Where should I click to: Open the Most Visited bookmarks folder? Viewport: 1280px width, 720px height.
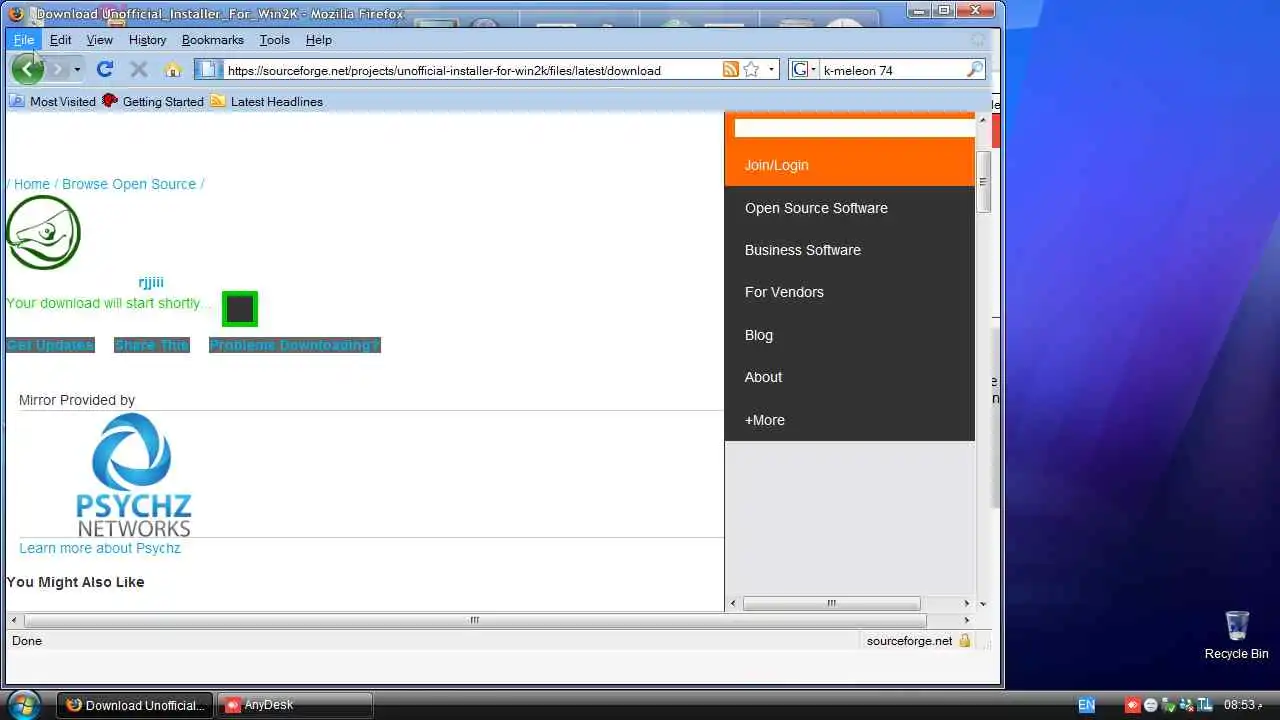(x=53, y=101)
